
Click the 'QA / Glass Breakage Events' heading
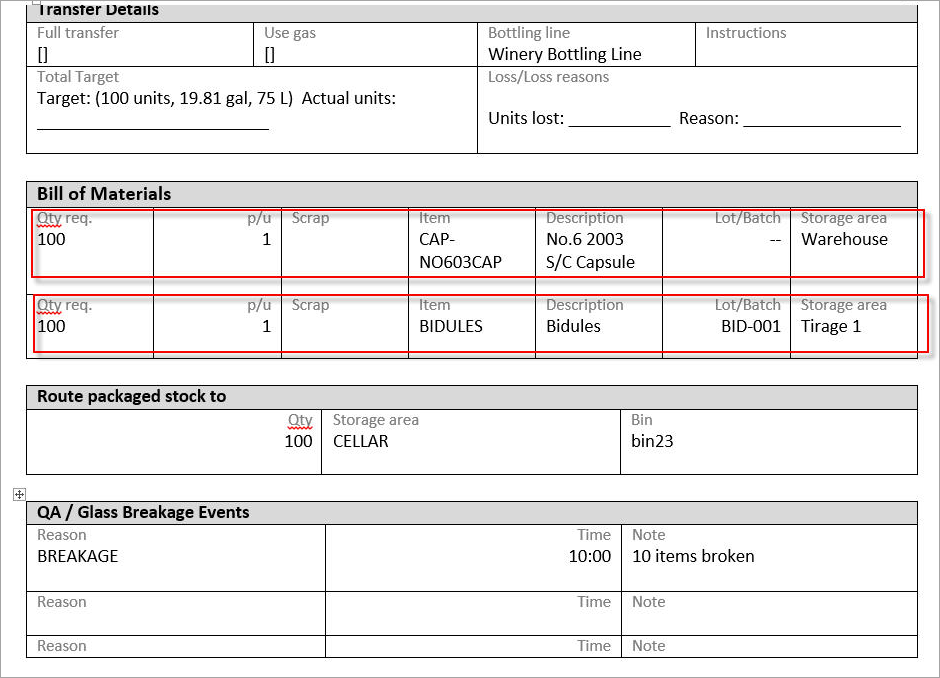143,512
